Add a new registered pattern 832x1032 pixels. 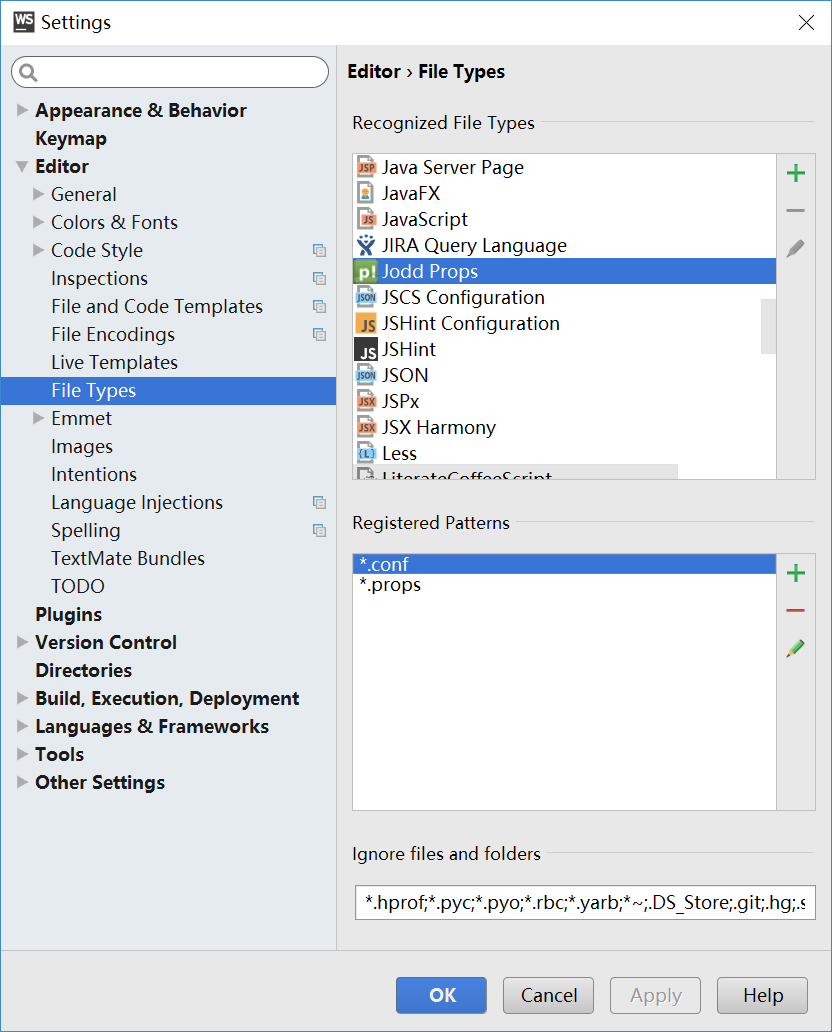(796, 573)
